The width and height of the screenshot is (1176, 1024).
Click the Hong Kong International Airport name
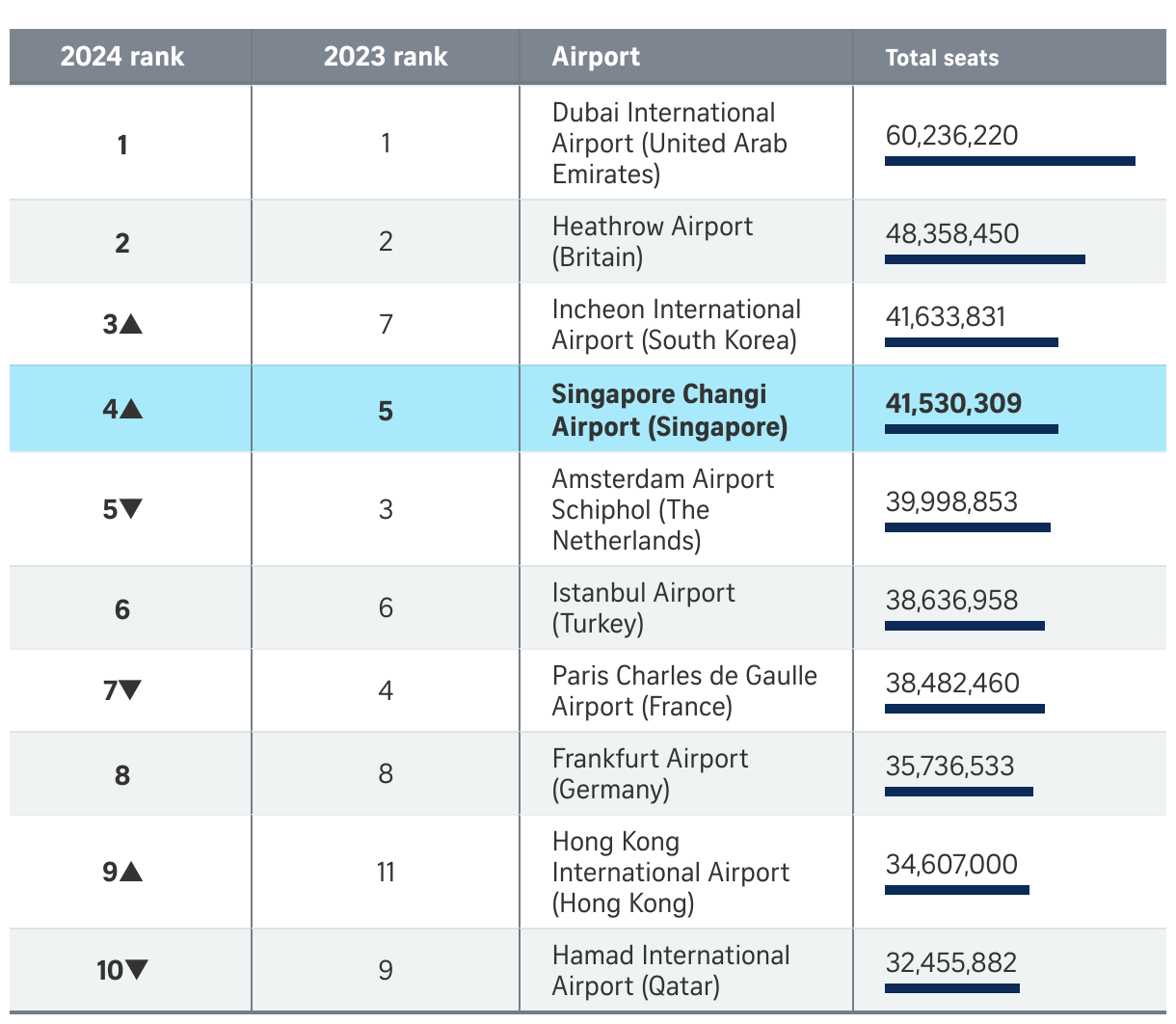click(670, 873)
